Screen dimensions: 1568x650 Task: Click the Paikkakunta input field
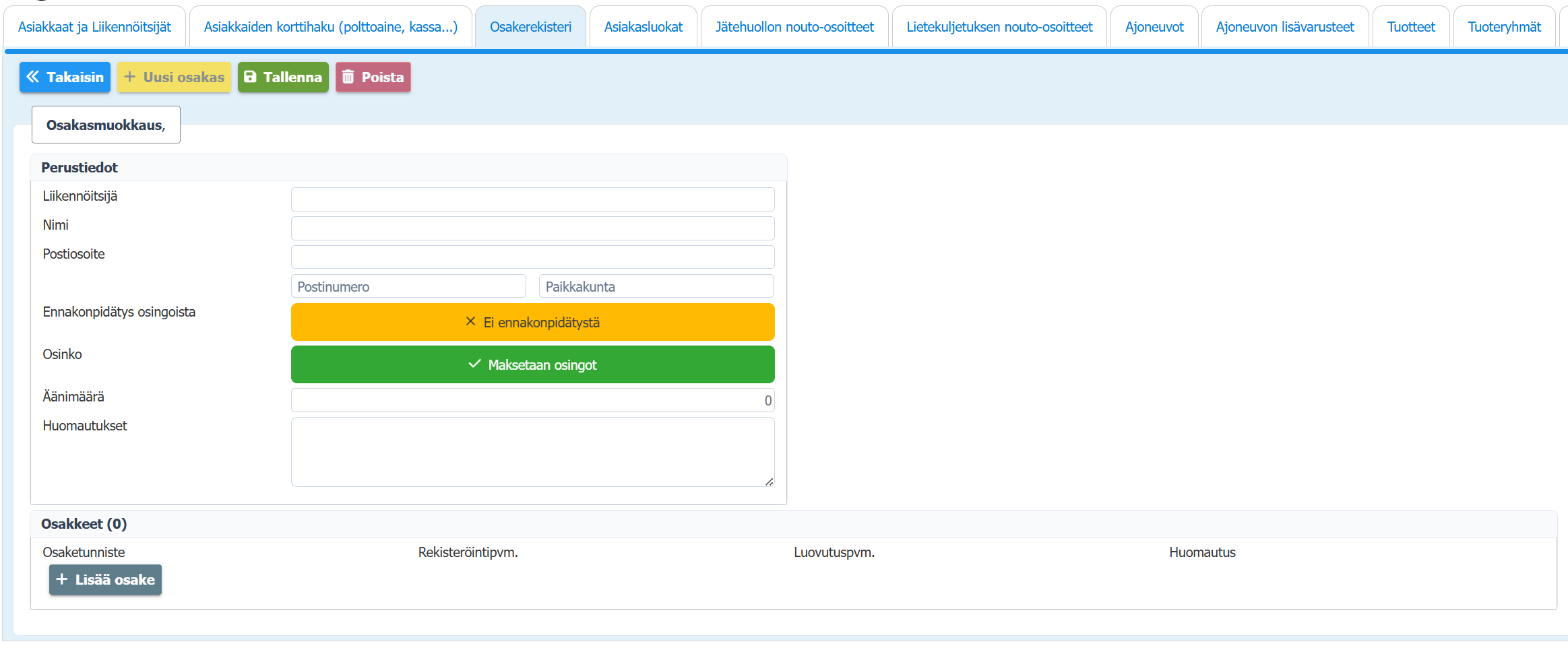coord(656,286)
